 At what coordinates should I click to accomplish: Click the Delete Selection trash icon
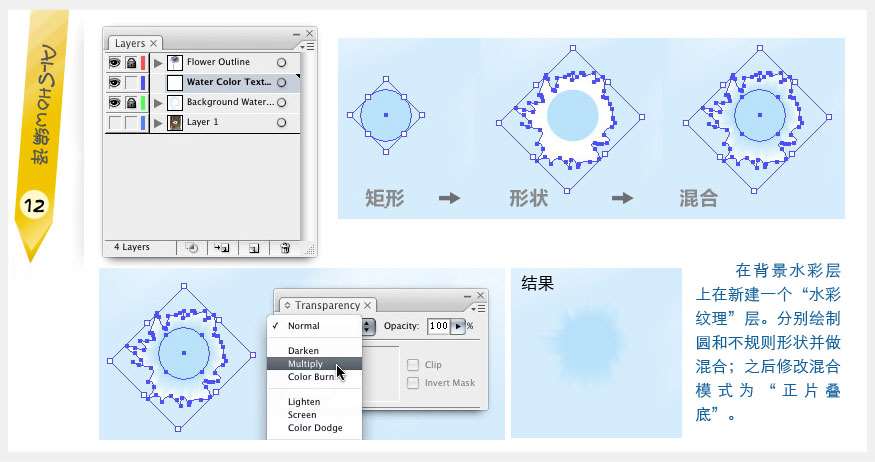[285, 248]
